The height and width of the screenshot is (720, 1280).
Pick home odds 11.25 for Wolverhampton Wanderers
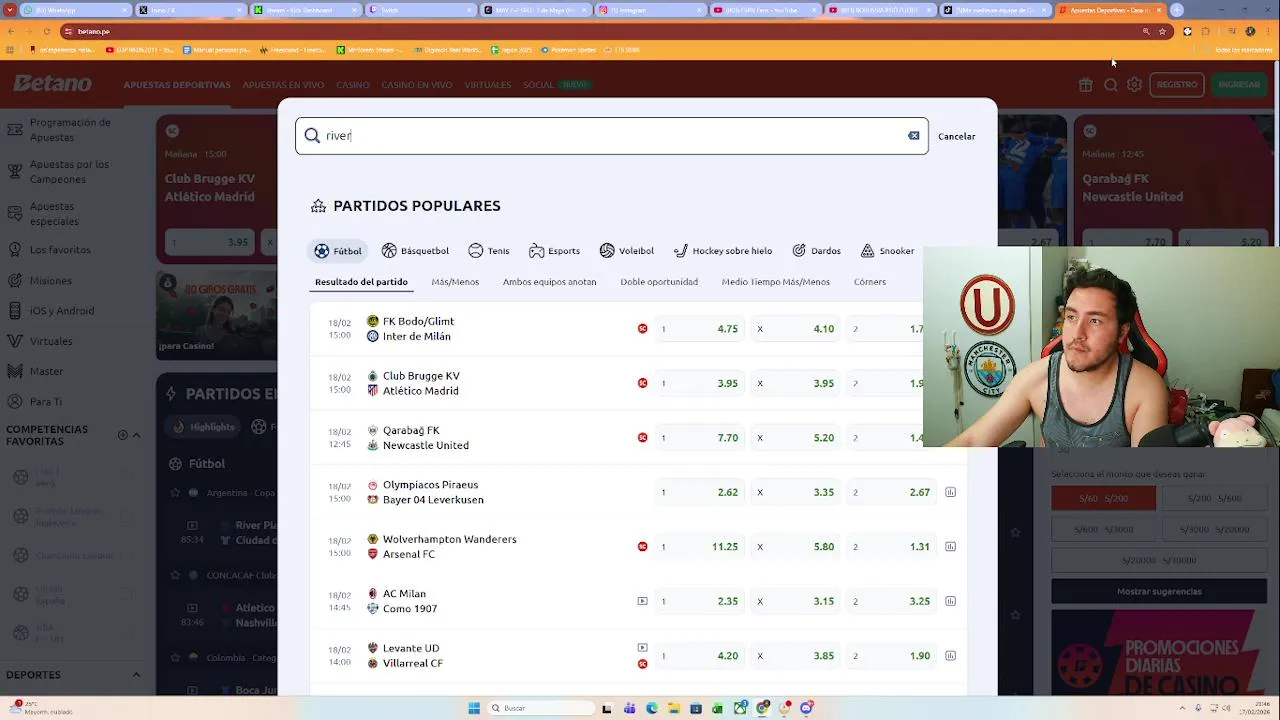(x=699, y=547)
